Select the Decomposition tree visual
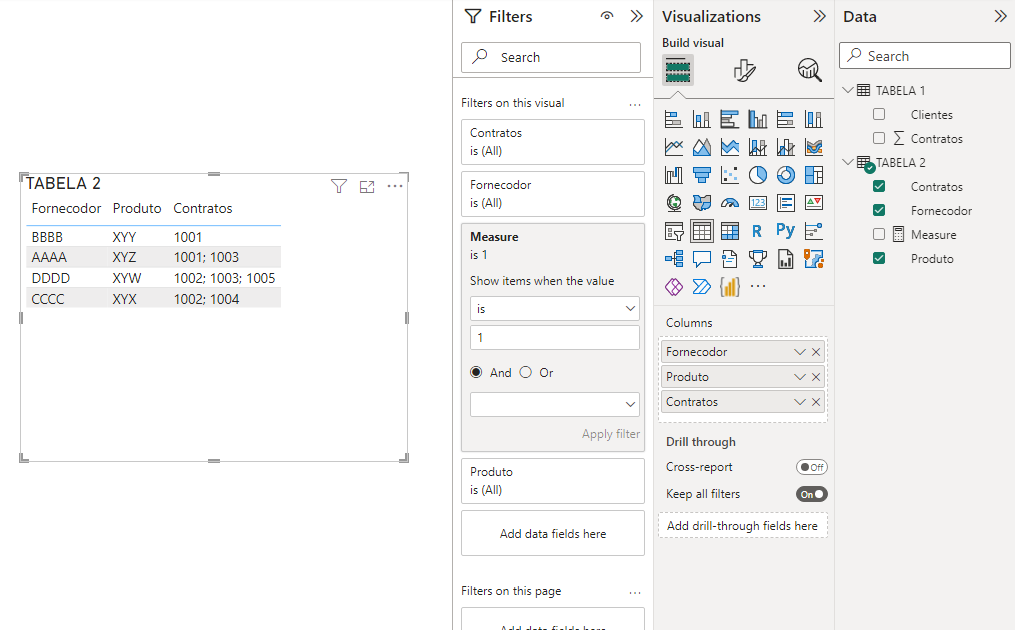This screenshot has width=1015, height=630. (x=674, y=259)
